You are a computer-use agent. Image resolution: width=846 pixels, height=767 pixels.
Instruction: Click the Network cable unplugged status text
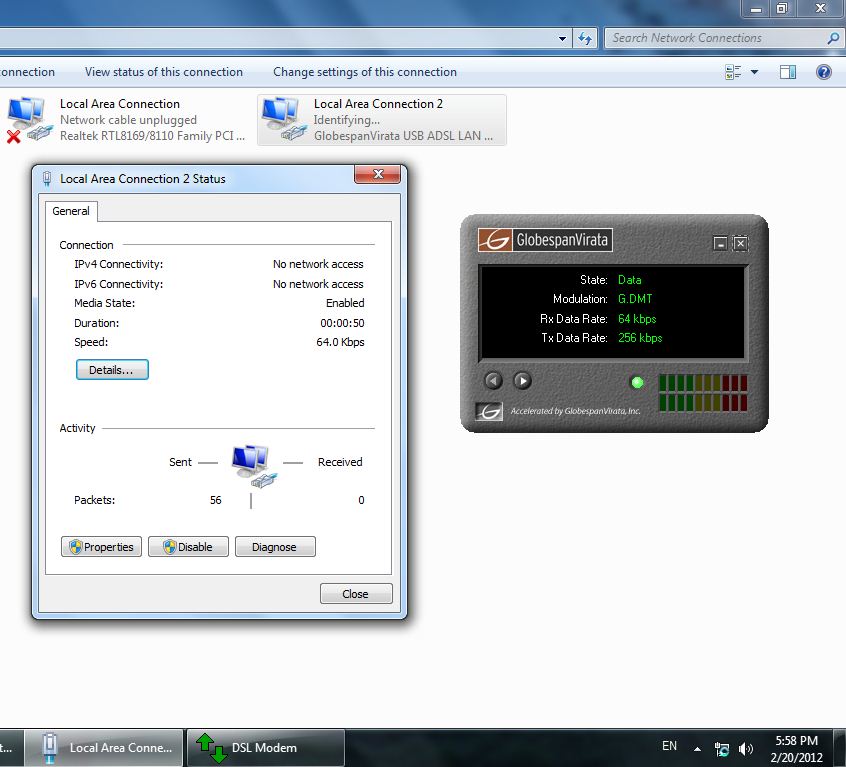click(128, 120)
